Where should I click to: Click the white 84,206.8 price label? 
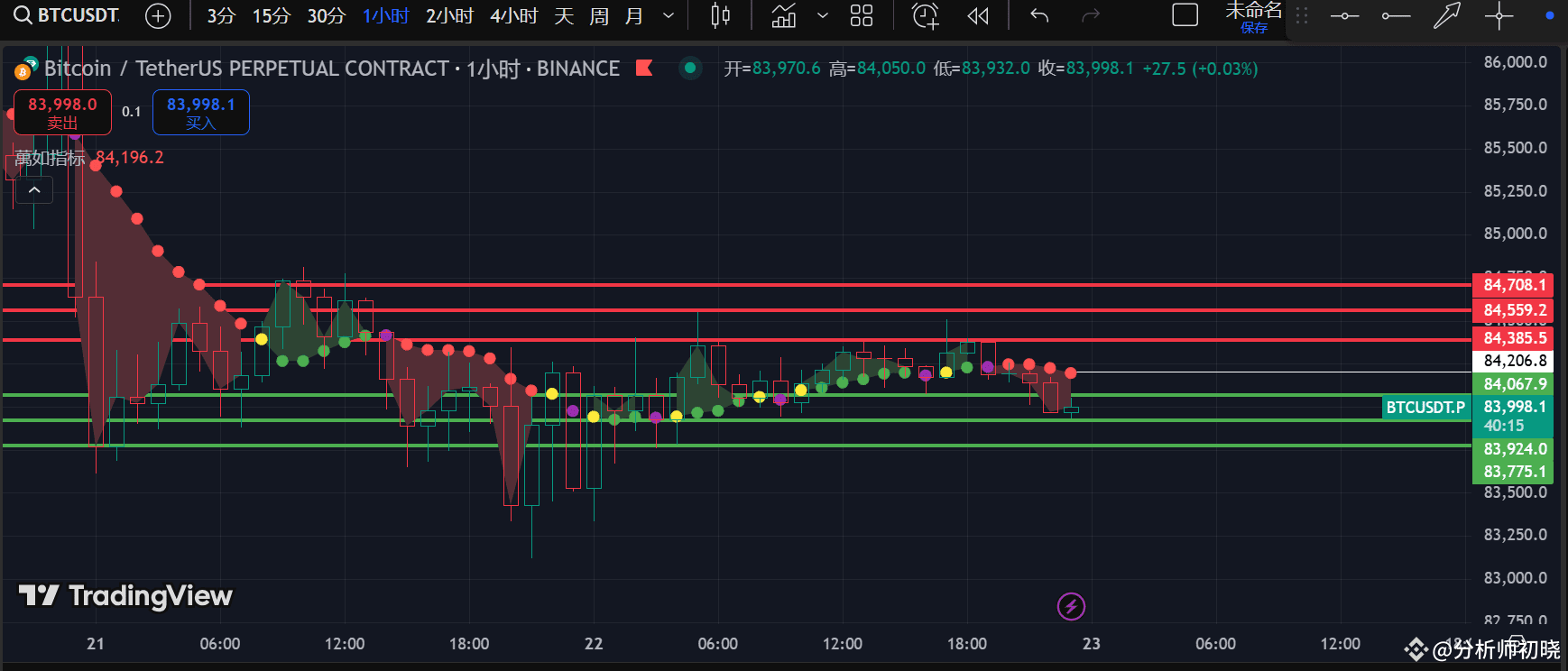coord(1513,361)
